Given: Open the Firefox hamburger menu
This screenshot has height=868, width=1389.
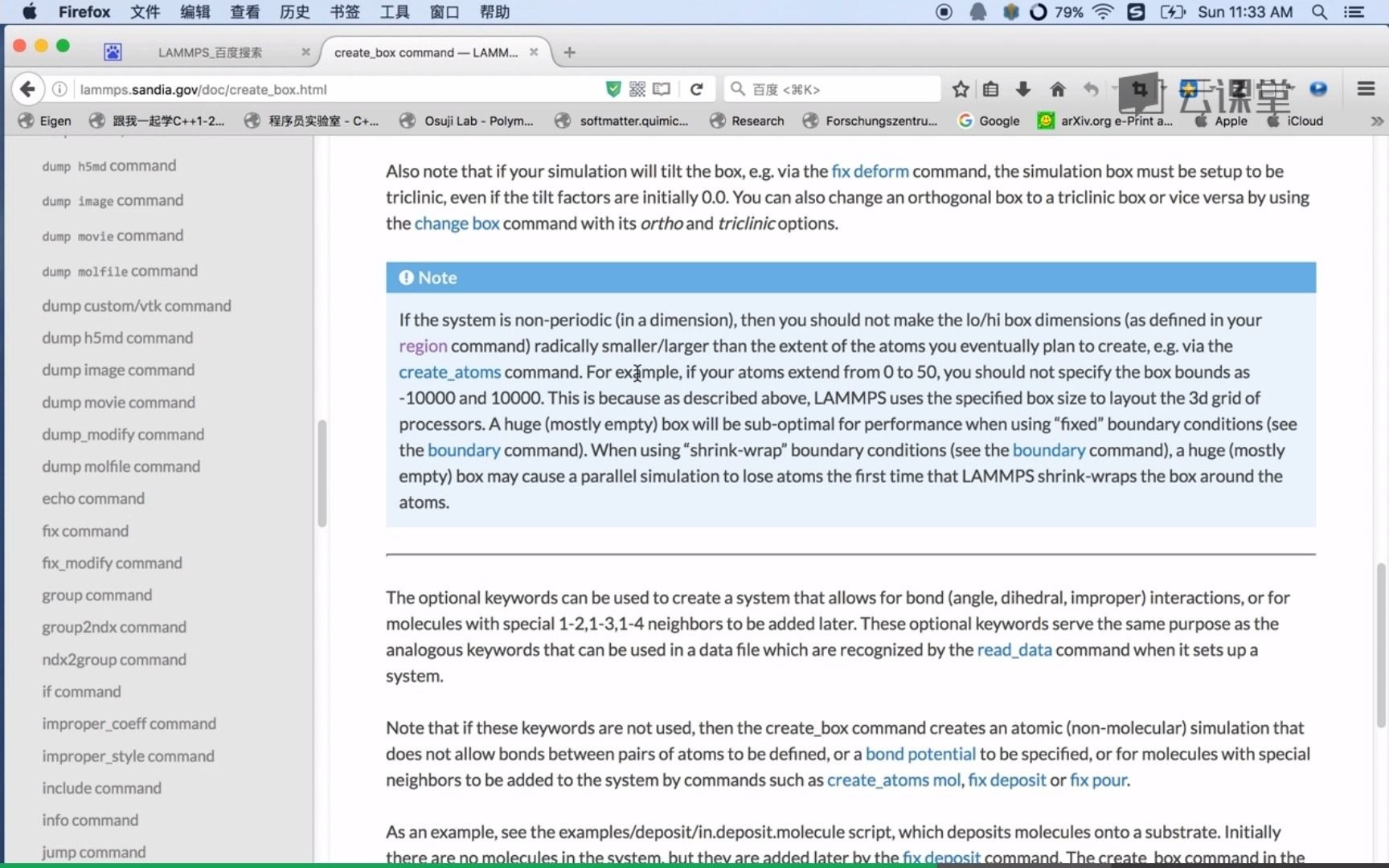Looking at the screenshot, I should (x=1366, y=89).
